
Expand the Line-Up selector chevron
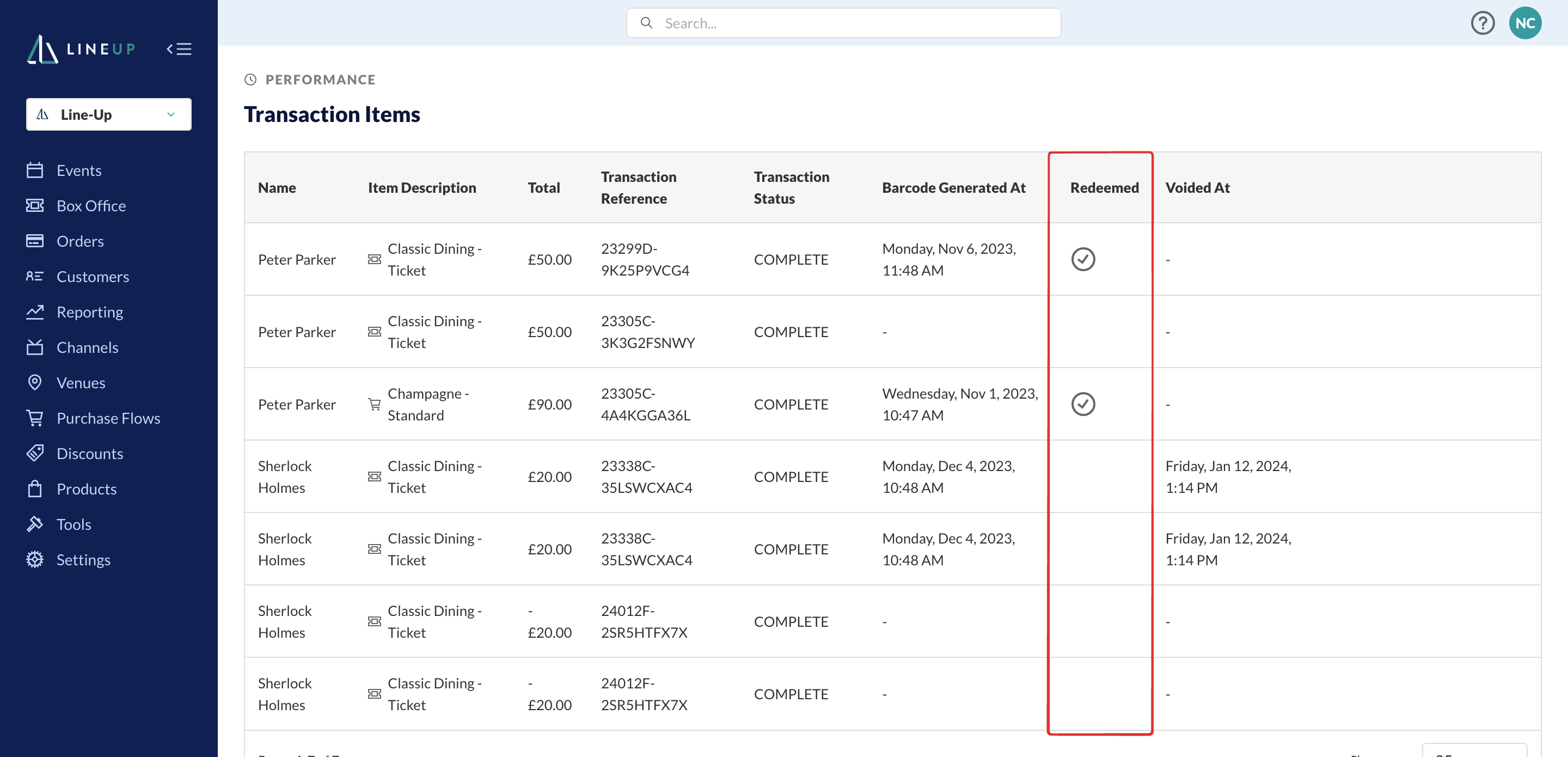click(171, 114)
